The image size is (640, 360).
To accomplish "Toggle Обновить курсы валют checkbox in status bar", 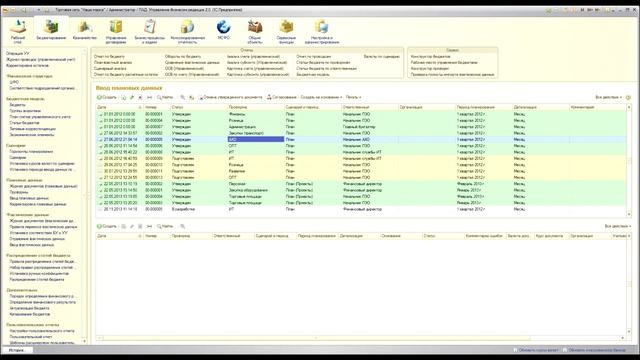I will point(515,350).
